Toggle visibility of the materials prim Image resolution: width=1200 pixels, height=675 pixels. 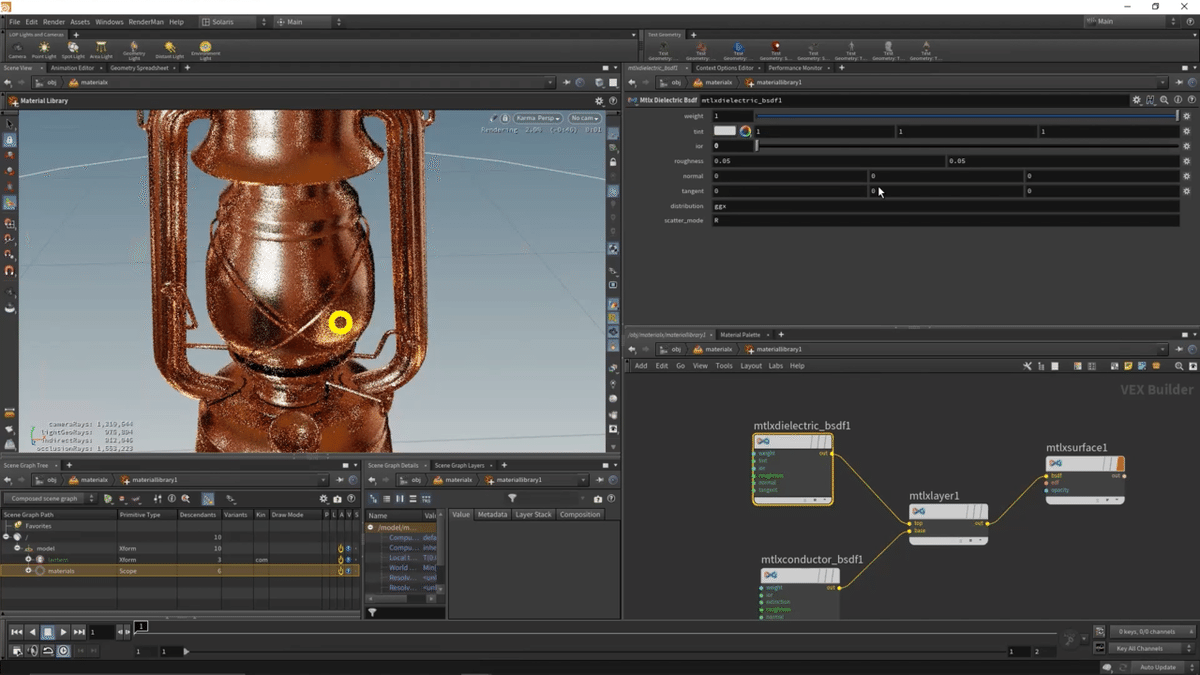click(348, 571)
